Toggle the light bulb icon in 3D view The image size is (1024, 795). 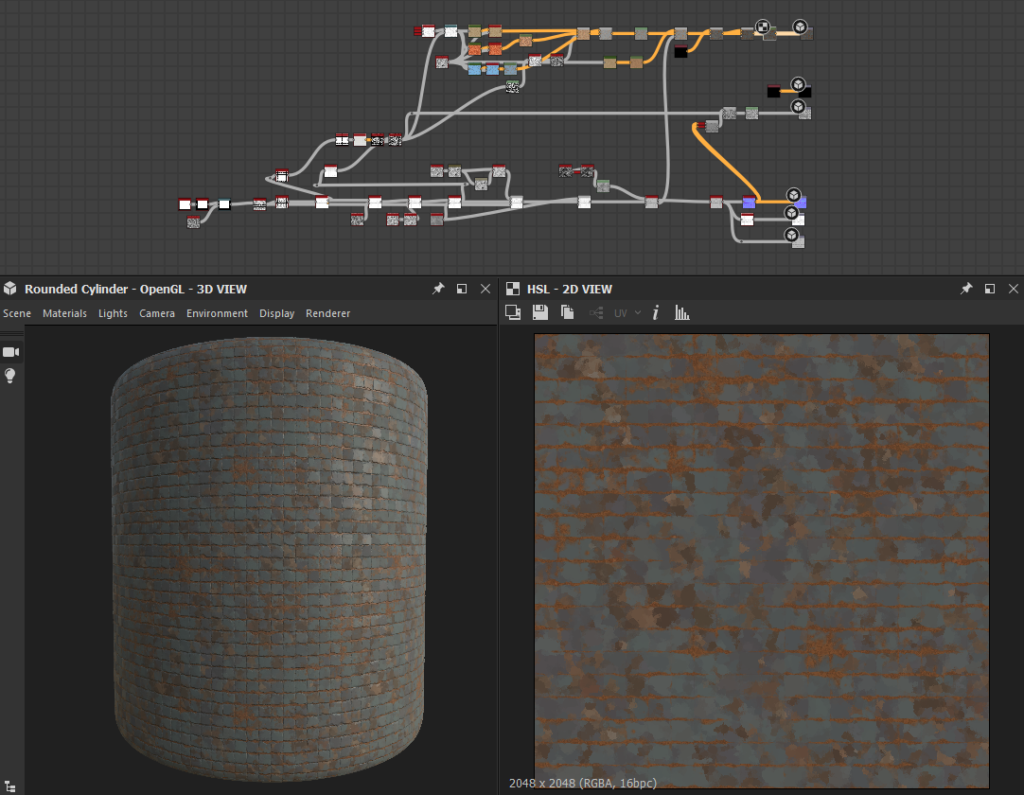coord(11,376)
